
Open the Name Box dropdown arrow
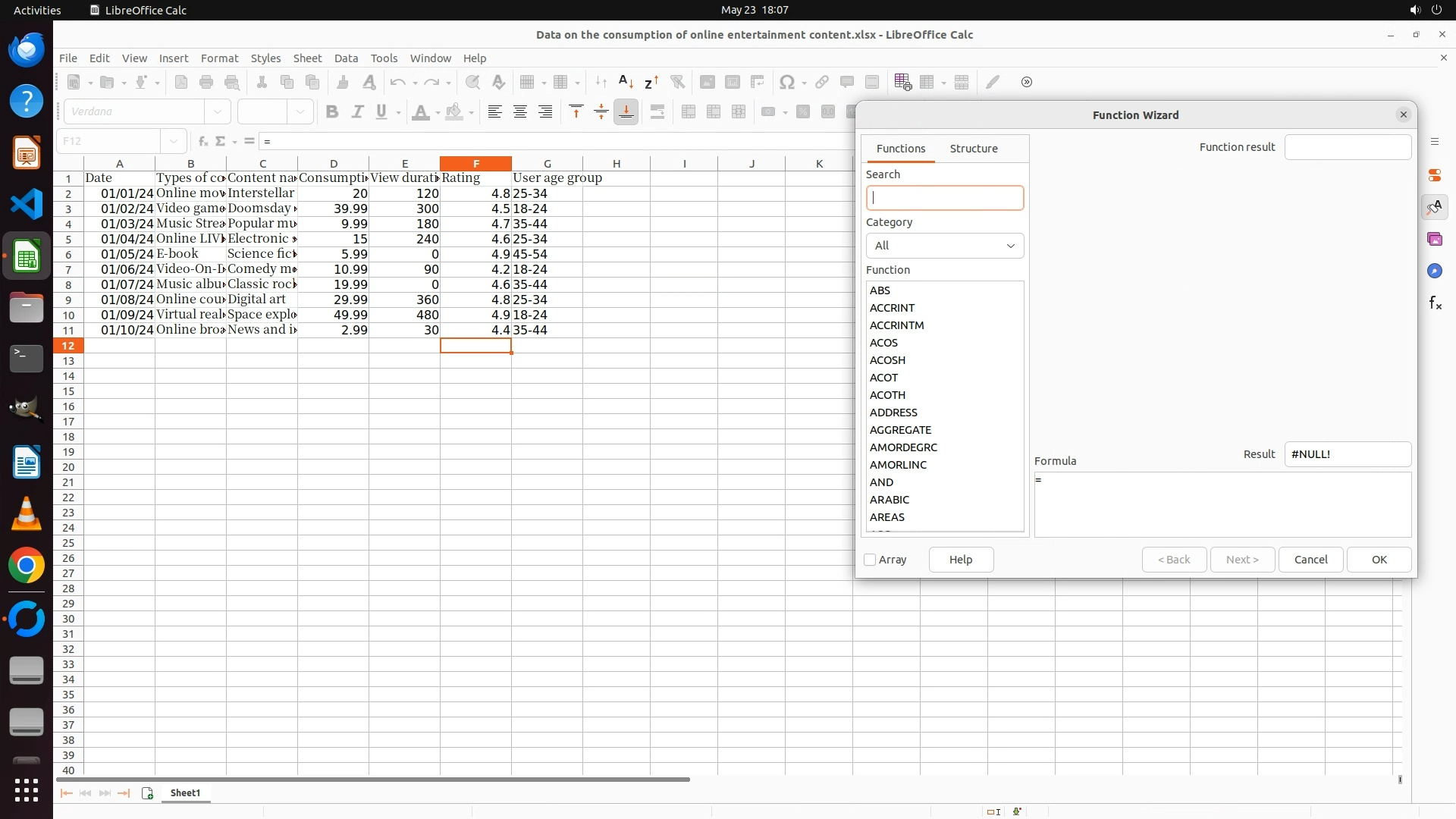[x=174, y=141]
